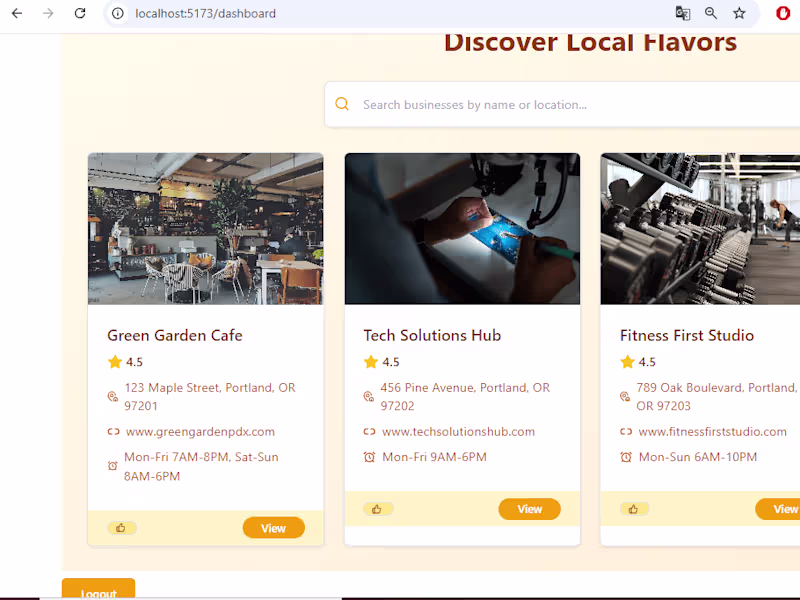Screen dimensions: 800x600
Task: Toggle the thumbs-up like on Green Garden Cafe
Action: coord(122,527)
